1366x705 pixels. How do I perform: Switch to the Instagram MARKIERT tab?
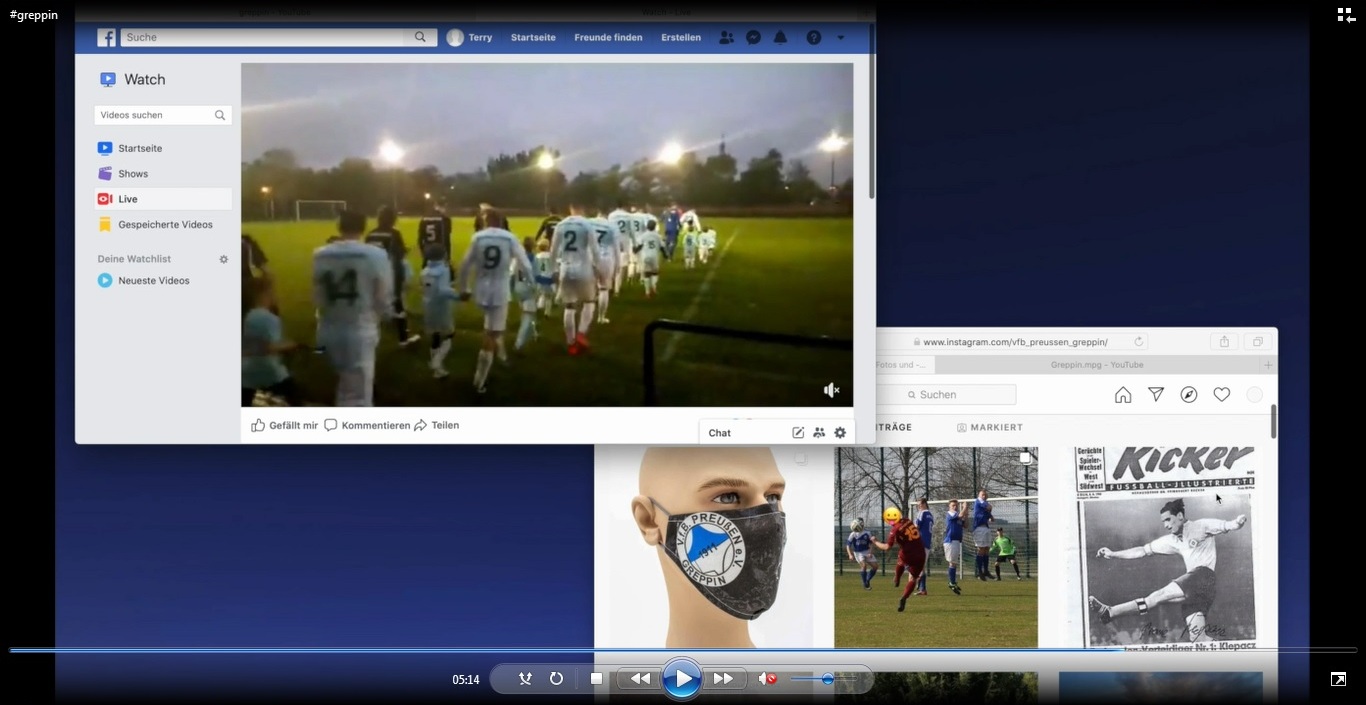click(x=990, y=427)
